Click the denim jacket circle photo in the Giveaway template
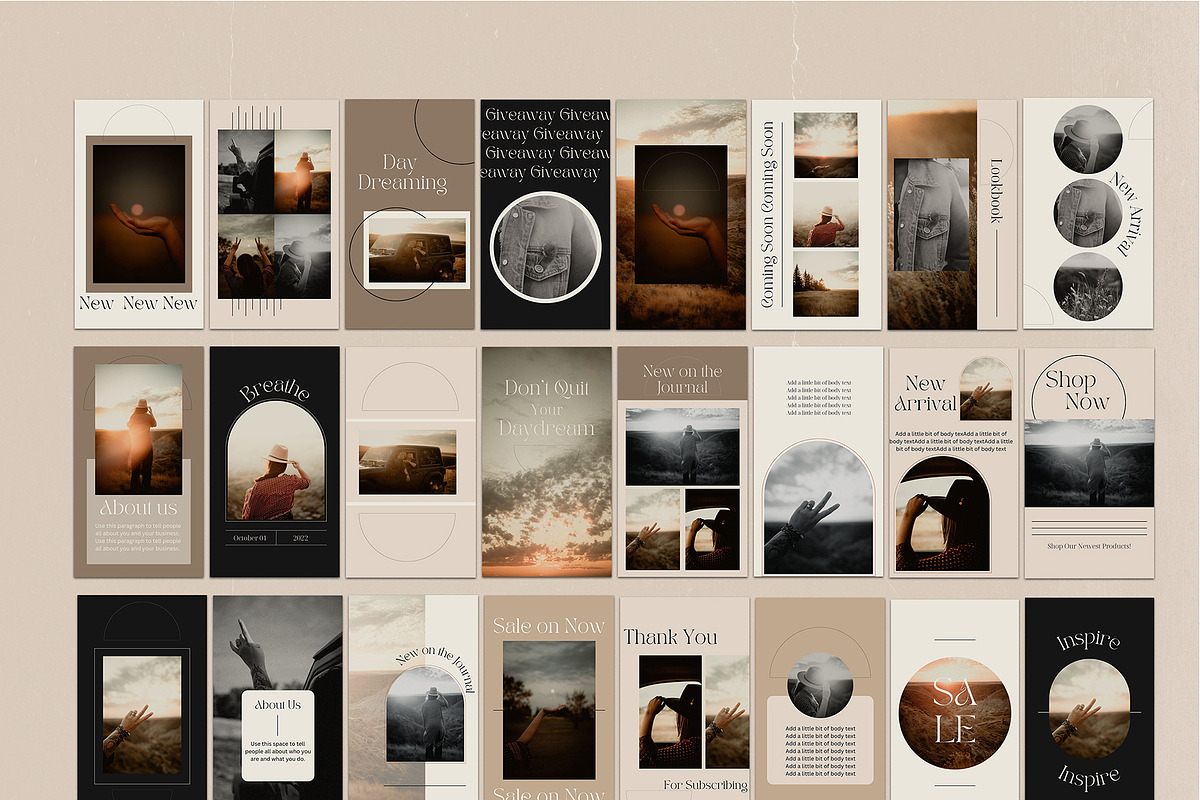The height and width of the screenshot is (800, 1200). tap(546, 248)
